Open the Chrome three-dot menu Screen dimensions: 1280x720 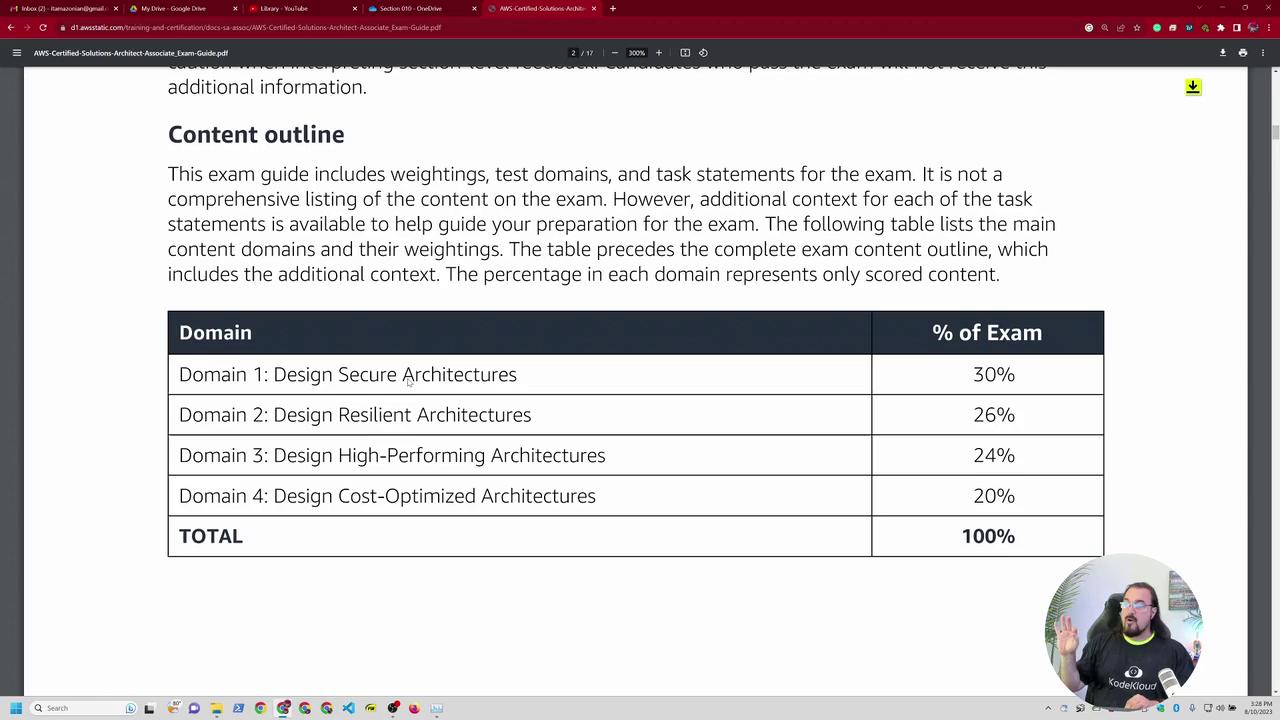(1269, 28)
